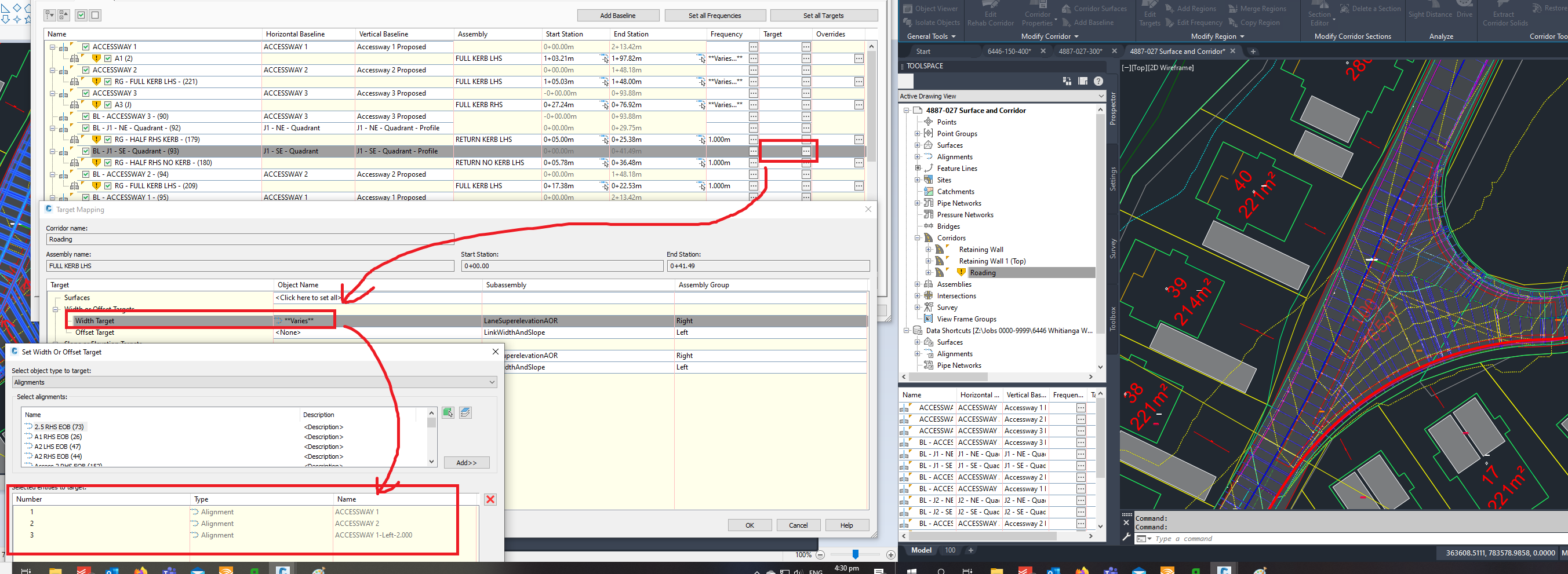Screen dimensions: 1568x574
Task: Uncheck the BL - J1 - SE - Quadrant checkbox
Action: tap(85, 151)
